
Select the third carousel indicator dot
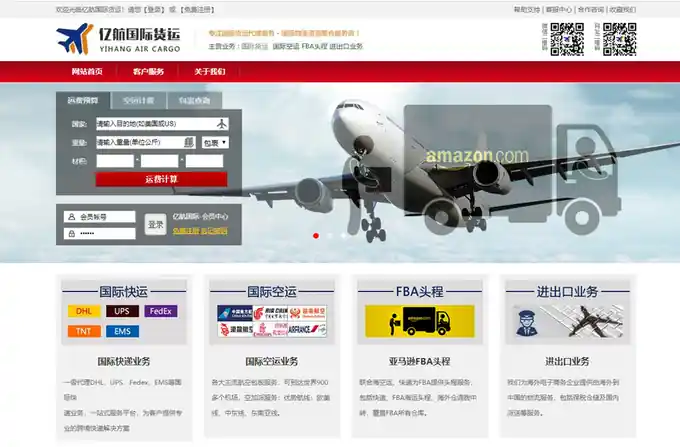coord(343,235)
